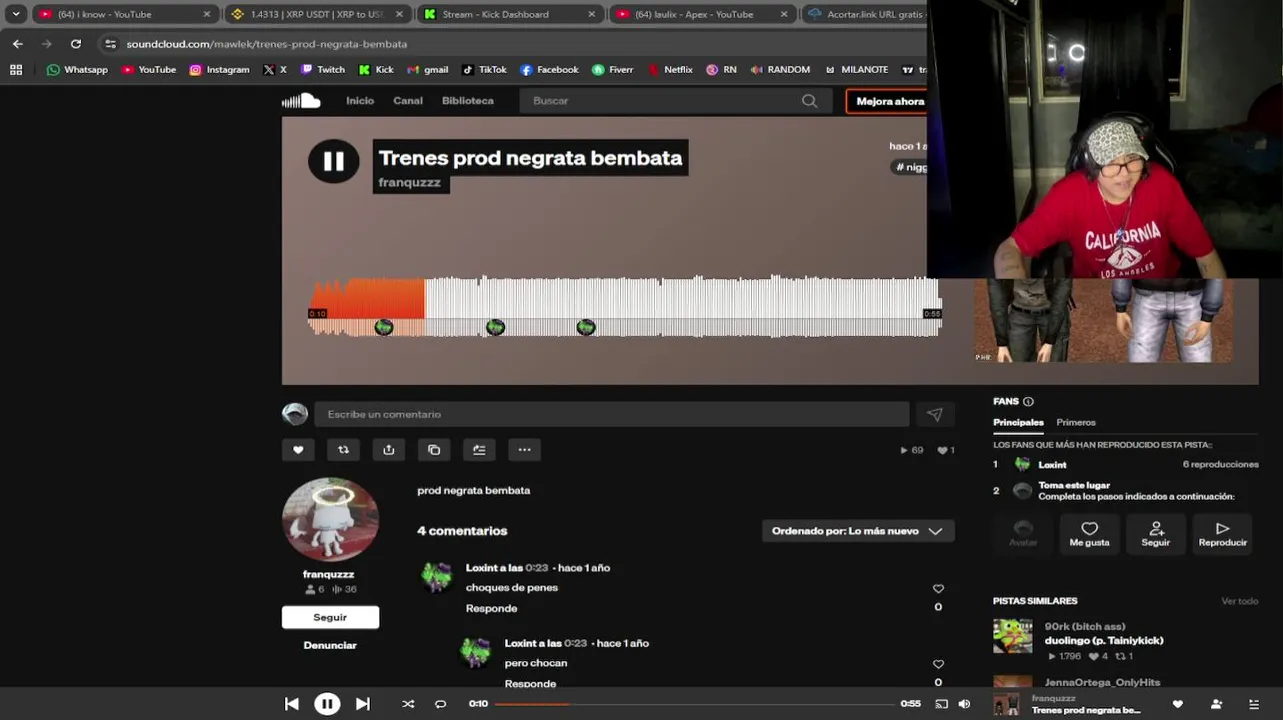
Task: Like the 'pero chocan' comment
Action: [938, 664]
